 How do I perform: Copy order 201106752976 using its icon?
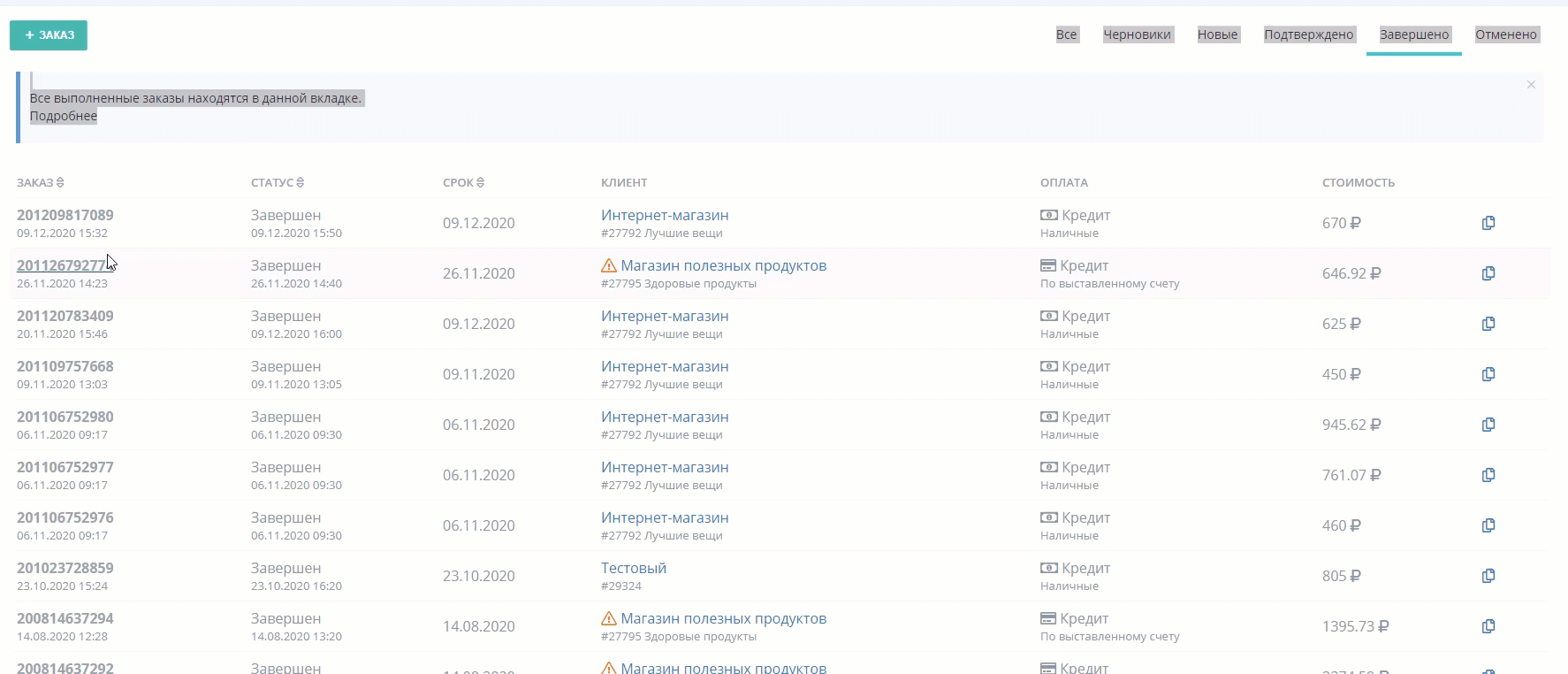pyautogui.click(x=1488, y=525)
